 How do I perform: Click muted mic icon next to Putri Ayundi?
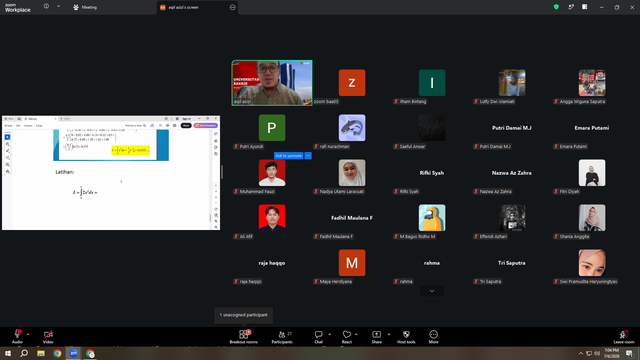pos(236,146)
